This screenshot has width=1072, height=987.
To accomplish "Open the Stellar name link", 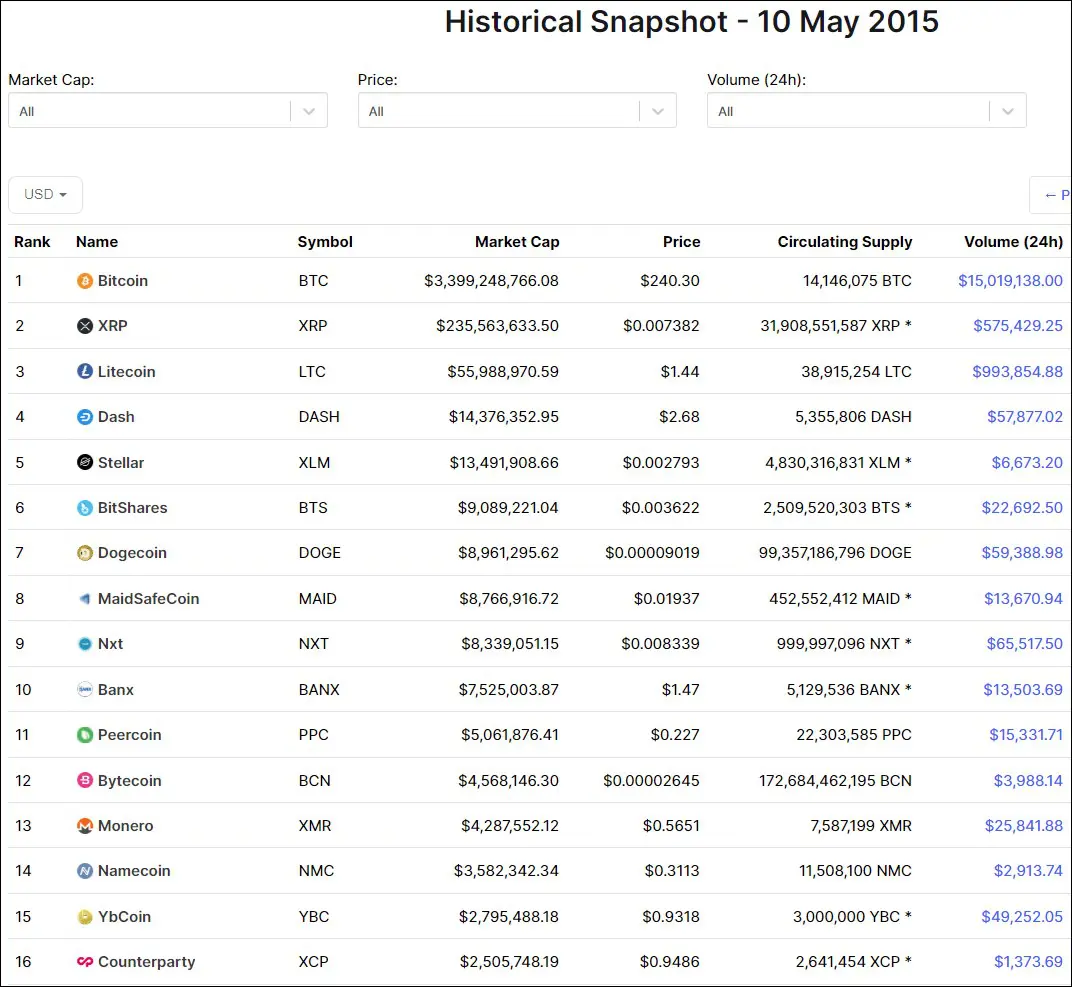I will tap(121, 463).
